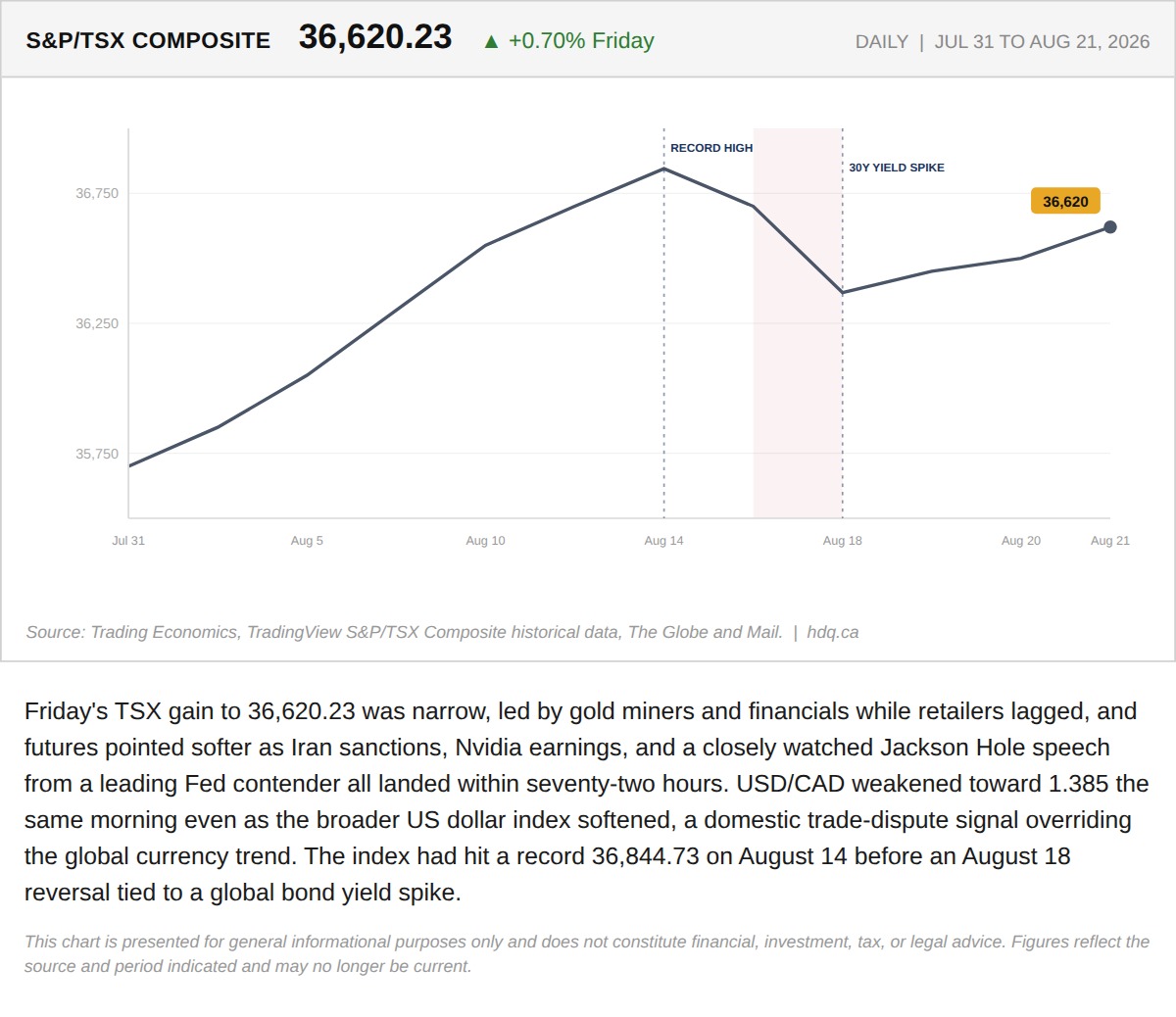Click the 36,750 y-axis label
This screenshot has width=1176, height=1017.
[x=97, y=193]
